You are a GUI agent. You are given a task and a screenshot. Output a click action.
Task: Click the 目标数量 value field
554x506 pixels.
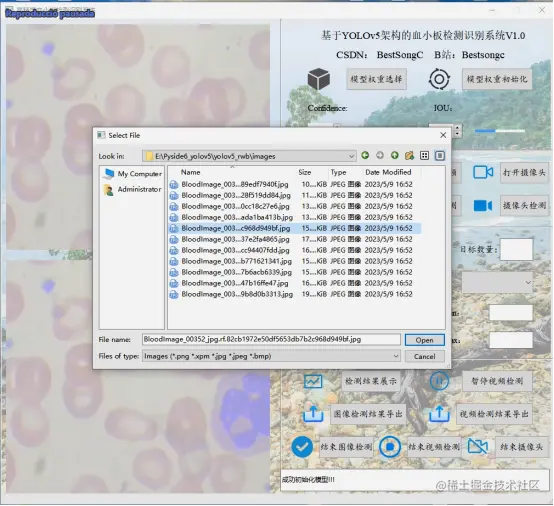(517, 249)
